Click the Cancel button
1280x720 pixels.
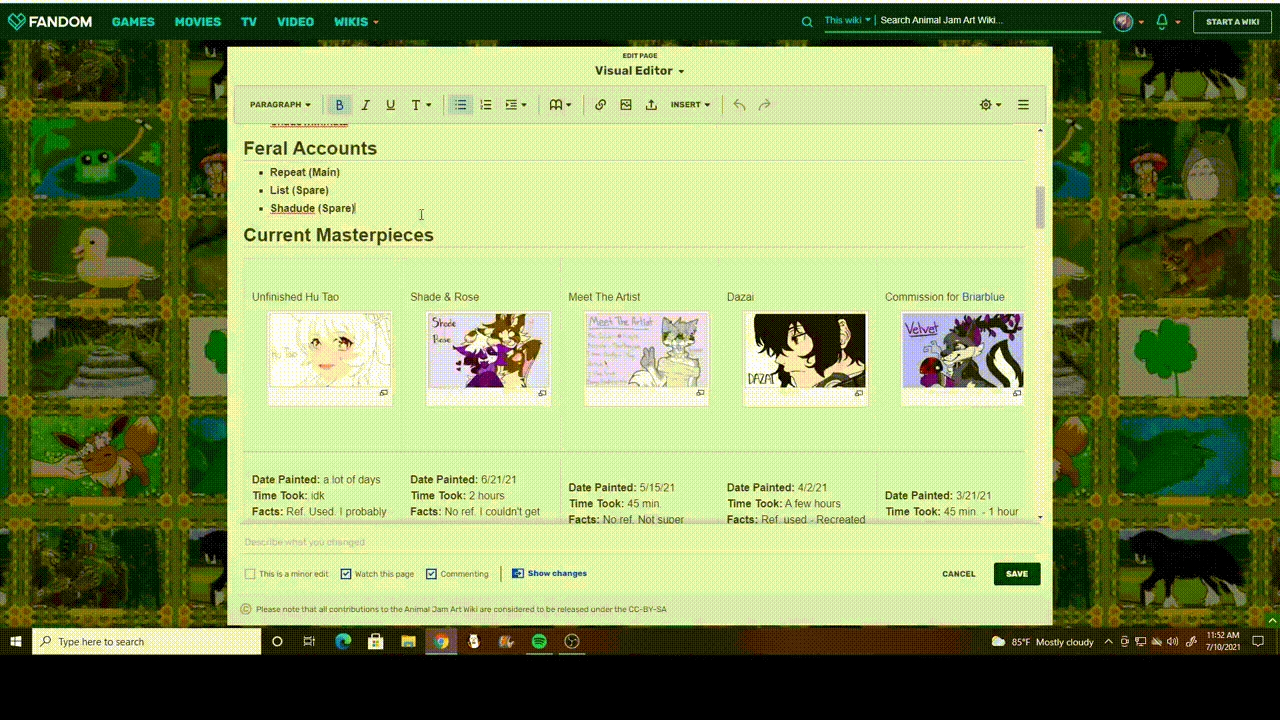[958, 574]
